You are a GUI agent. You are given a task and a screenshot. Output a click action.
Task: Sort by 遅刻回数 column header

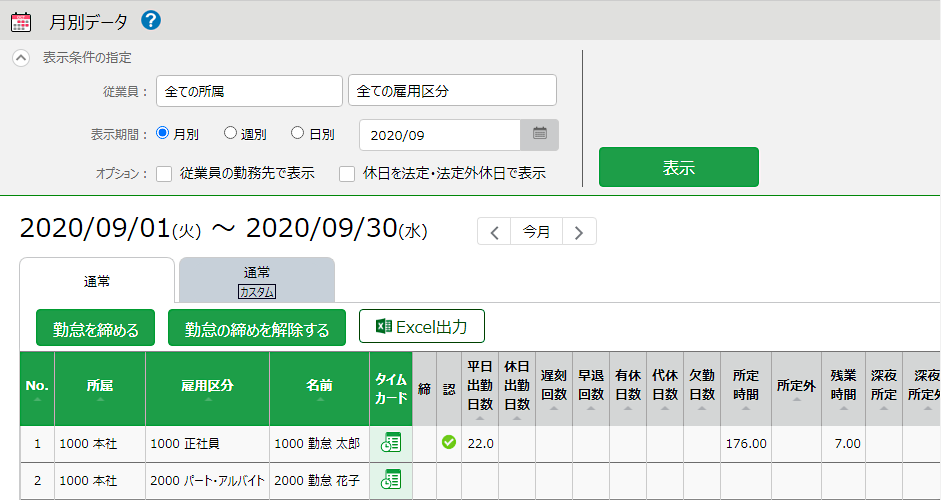[x=554, y=389]
